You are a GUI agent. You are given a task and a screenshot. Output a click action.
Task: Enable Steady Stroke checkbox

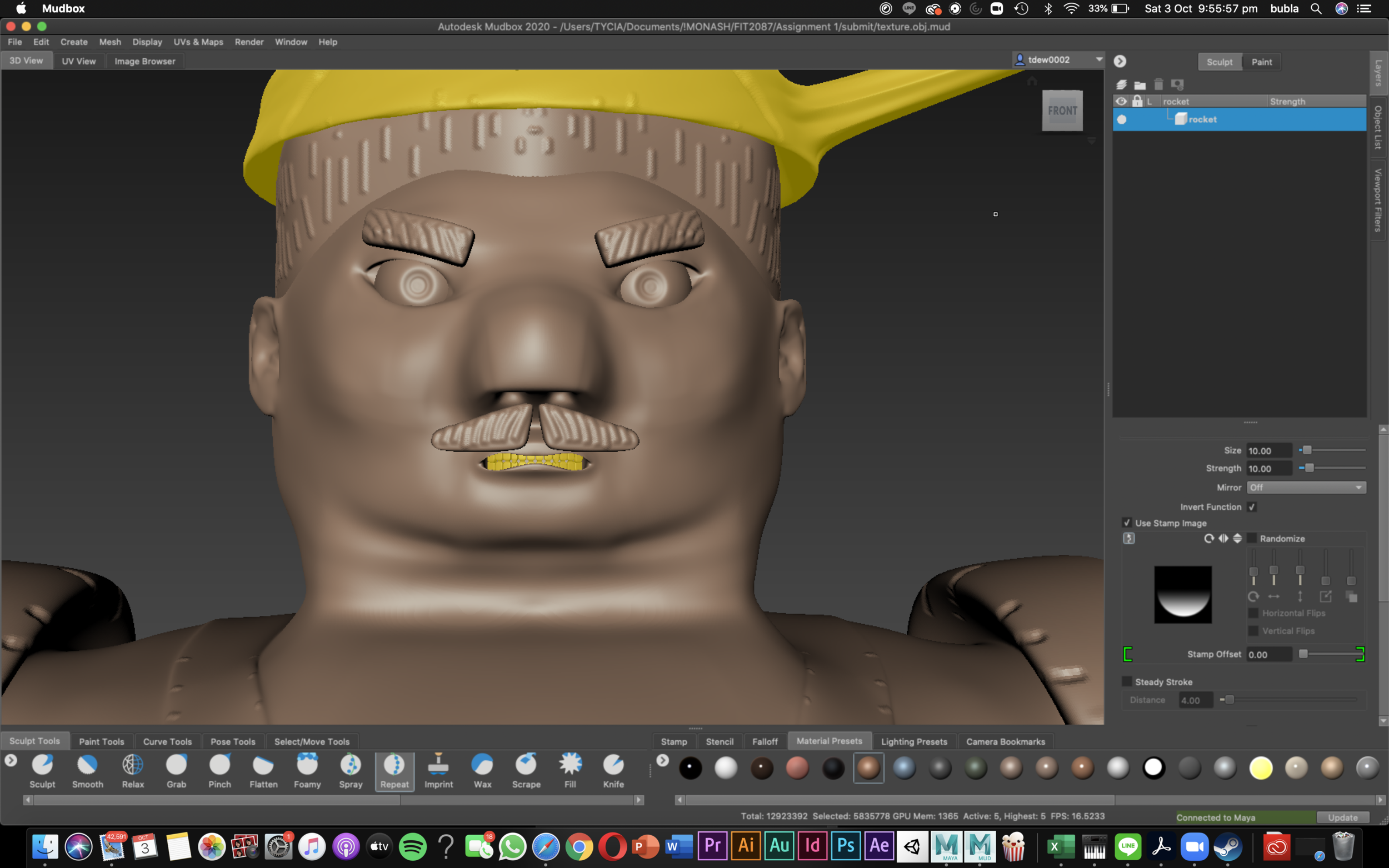point(1127,682)
